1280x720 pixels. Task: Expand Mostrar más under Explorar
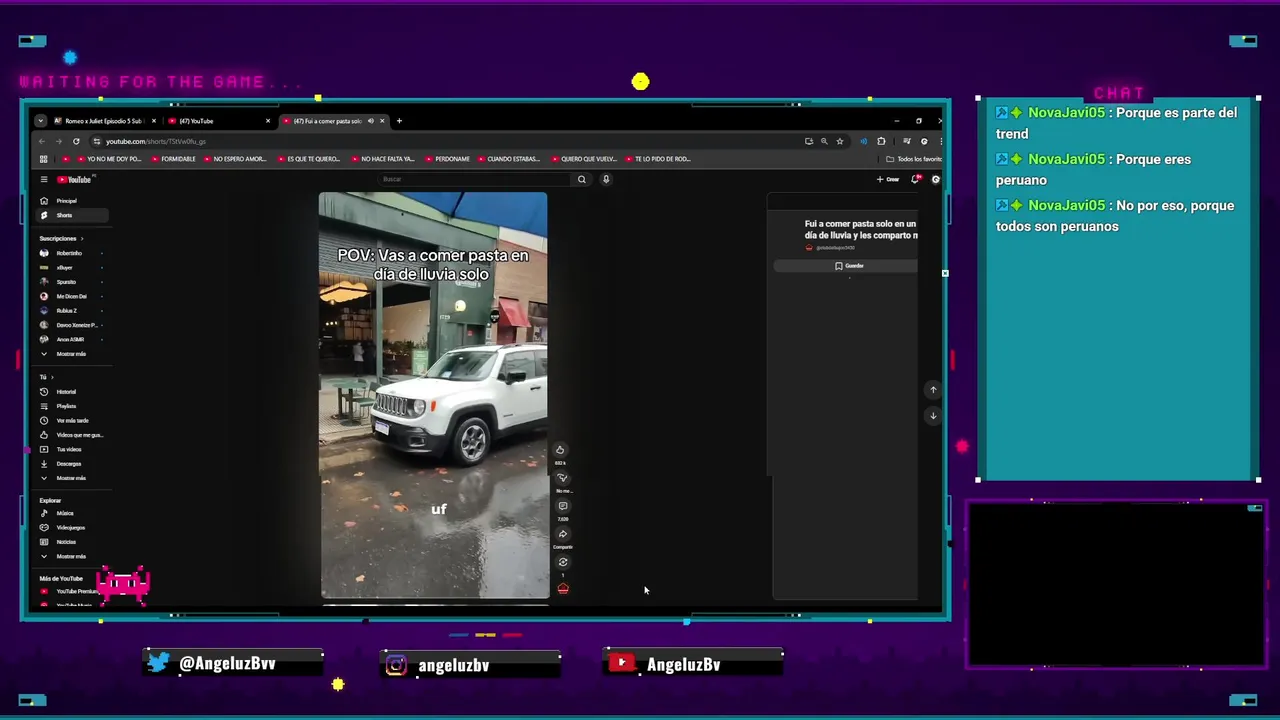70,556
